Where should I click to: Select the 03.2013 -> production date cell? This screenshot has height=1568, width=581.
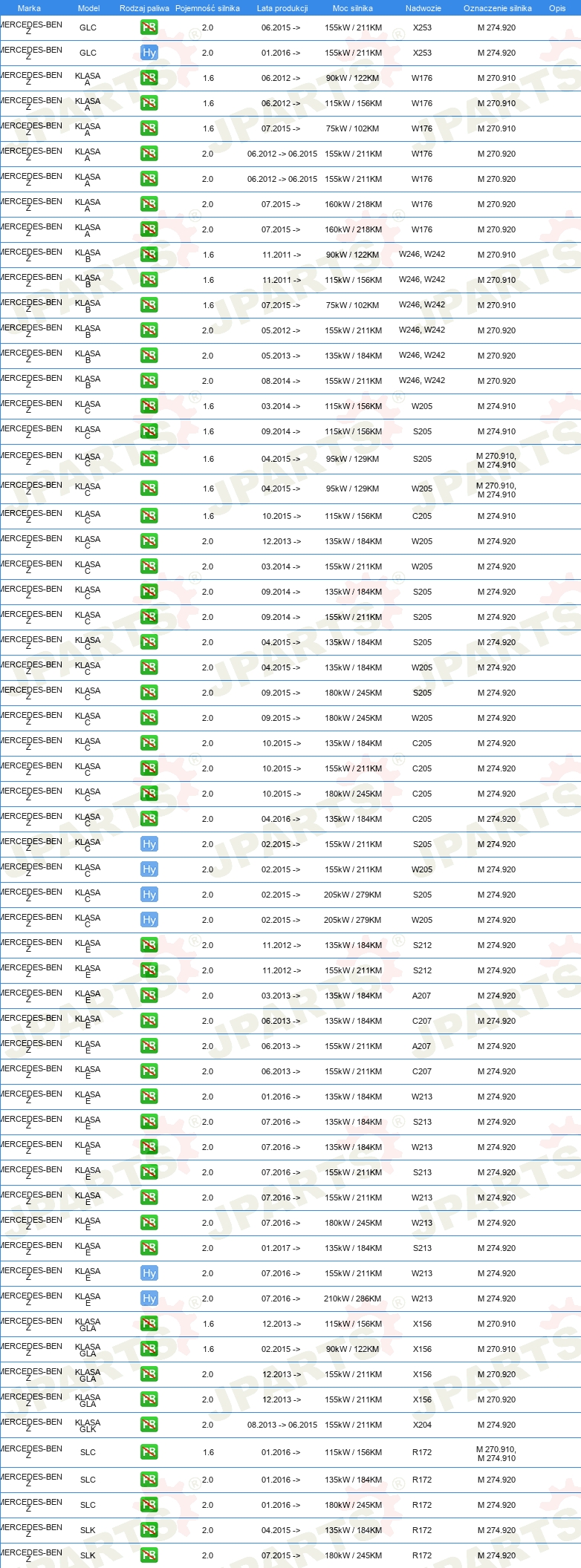tap(281, 996)
